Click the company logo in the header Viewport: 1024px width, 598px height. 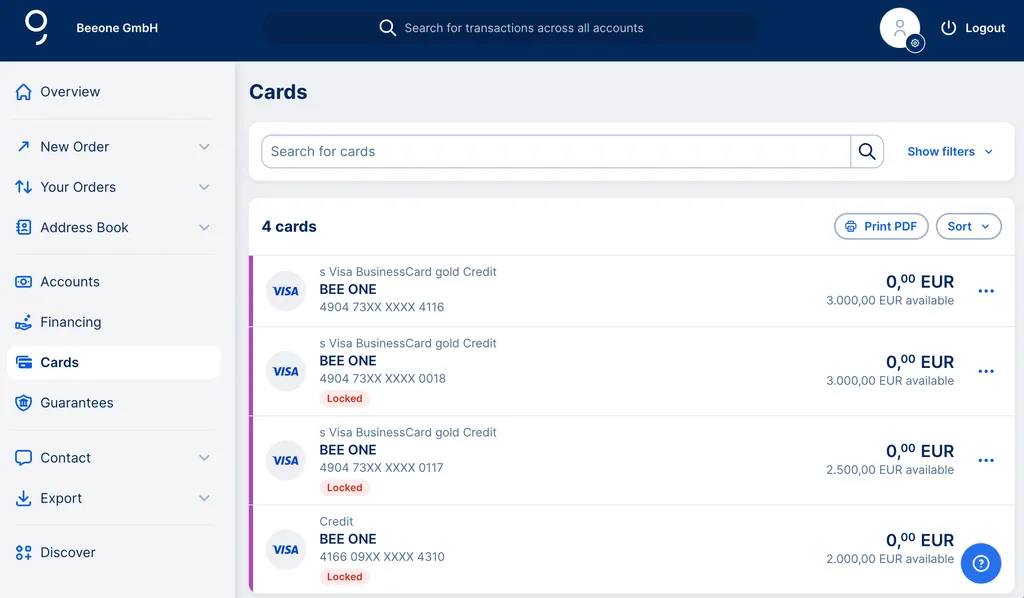37,27
